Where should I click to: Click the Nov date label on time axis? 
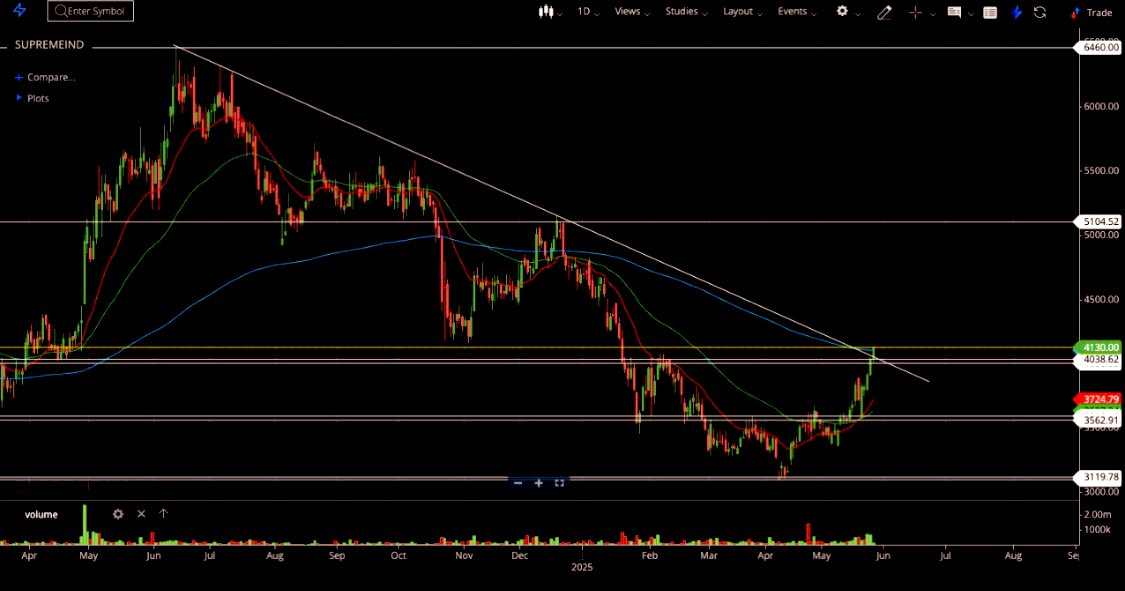click(463, 556)
